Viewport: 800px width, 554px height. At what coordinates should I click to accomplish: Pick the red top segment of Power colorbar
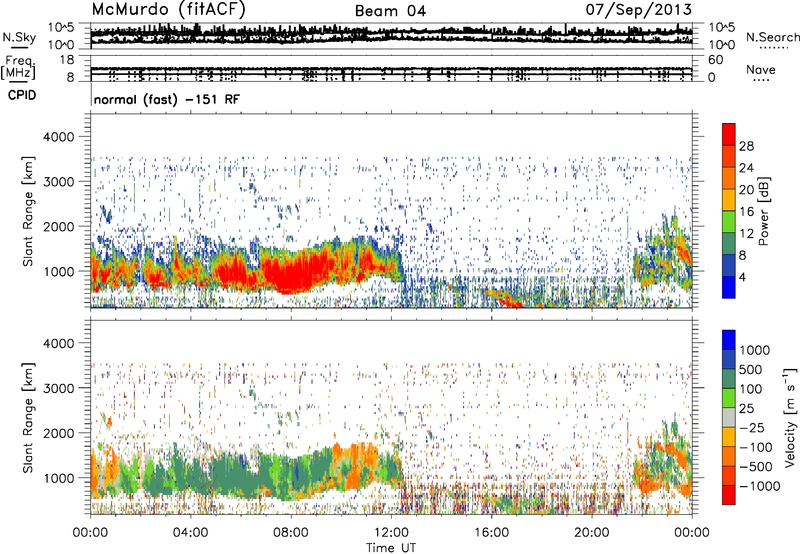point(729,134)
